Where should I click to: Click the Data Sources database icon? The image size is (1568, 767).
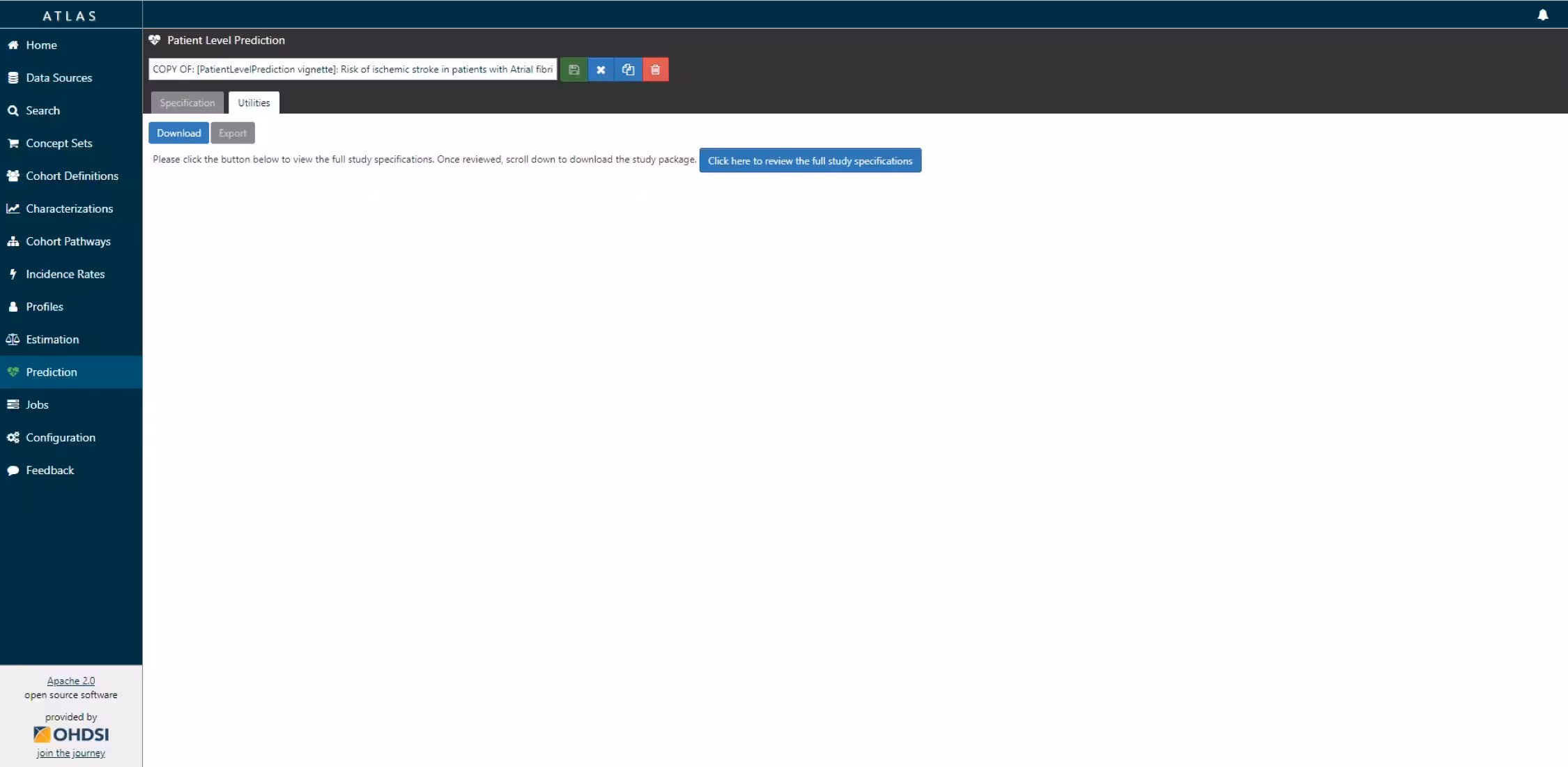13,78
